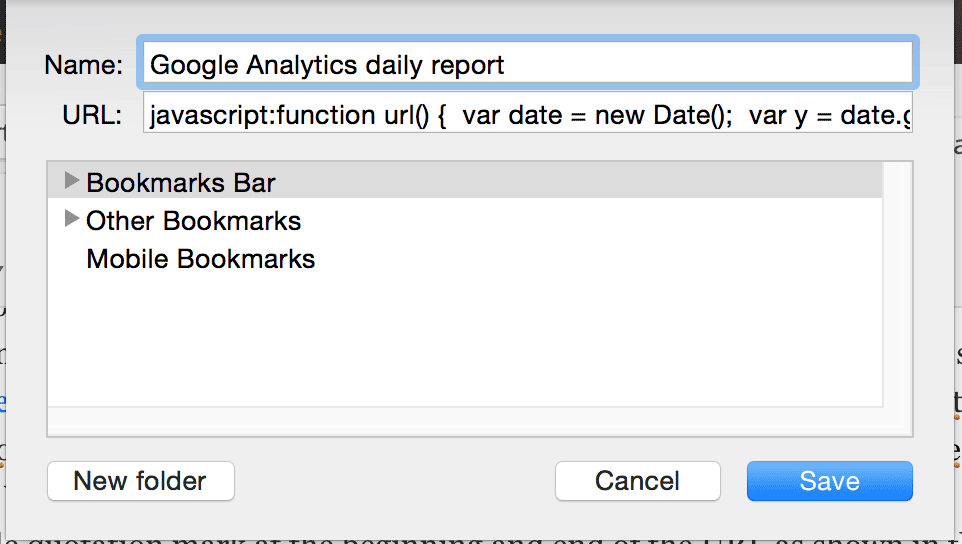The image size is (962, 544).
Task: Cancel the bookmark dialog
Action: (637, 481)
